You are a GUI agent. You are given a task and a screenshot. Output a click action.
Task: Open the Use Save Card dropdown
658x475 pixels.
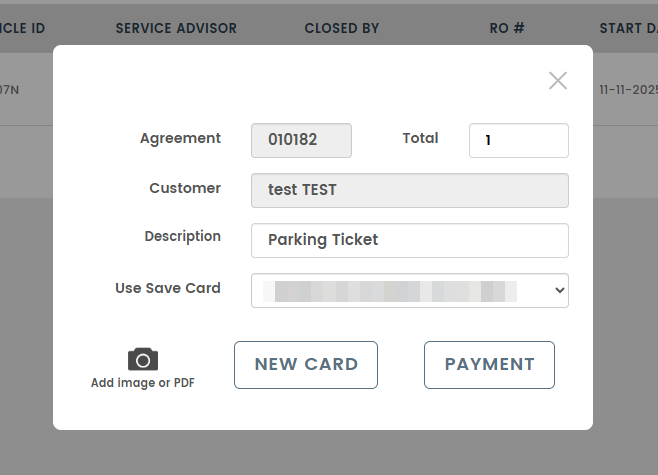pyautogui.click(x=409, y=290)
